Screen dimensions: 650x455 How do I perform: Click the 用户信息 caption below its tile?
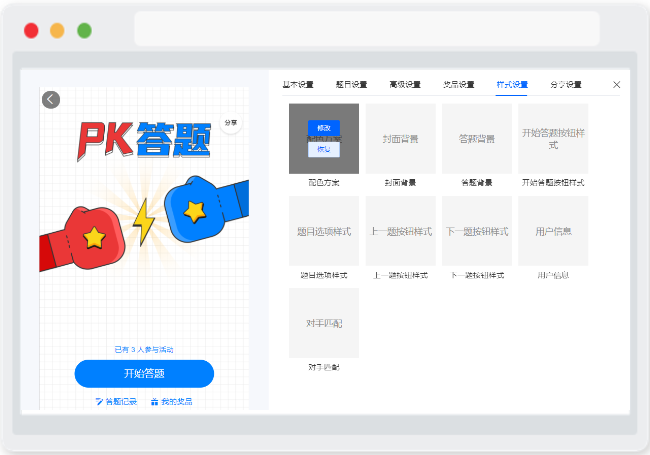[x=553, y=275]
